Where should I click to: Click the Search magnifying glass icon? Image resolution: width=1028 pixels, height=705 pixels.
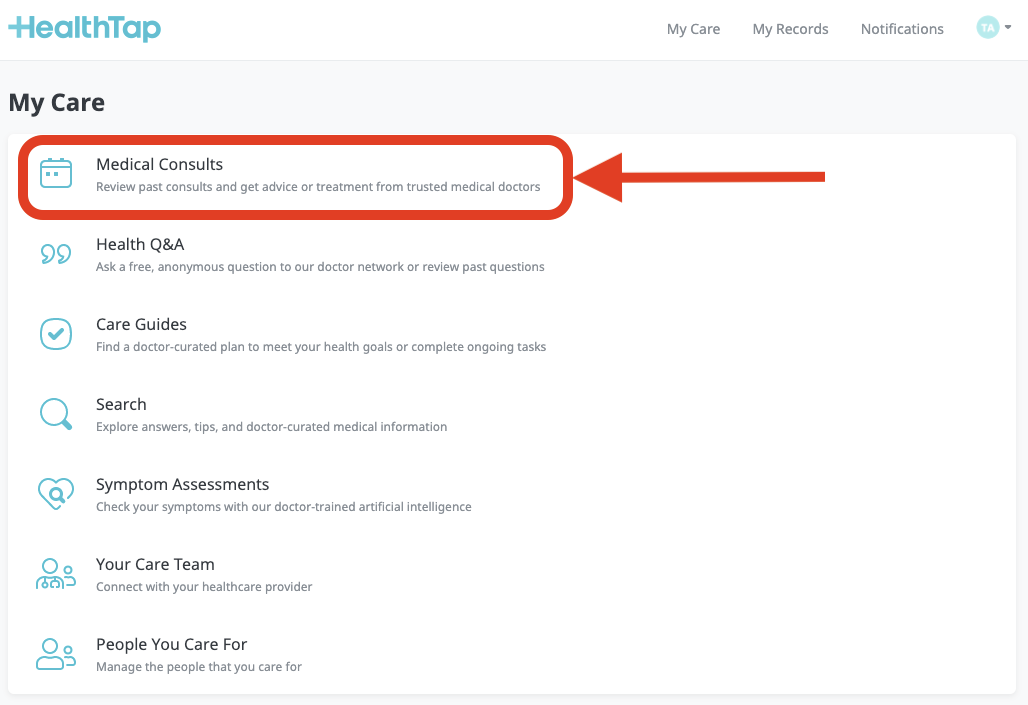[x=56, y=414]
